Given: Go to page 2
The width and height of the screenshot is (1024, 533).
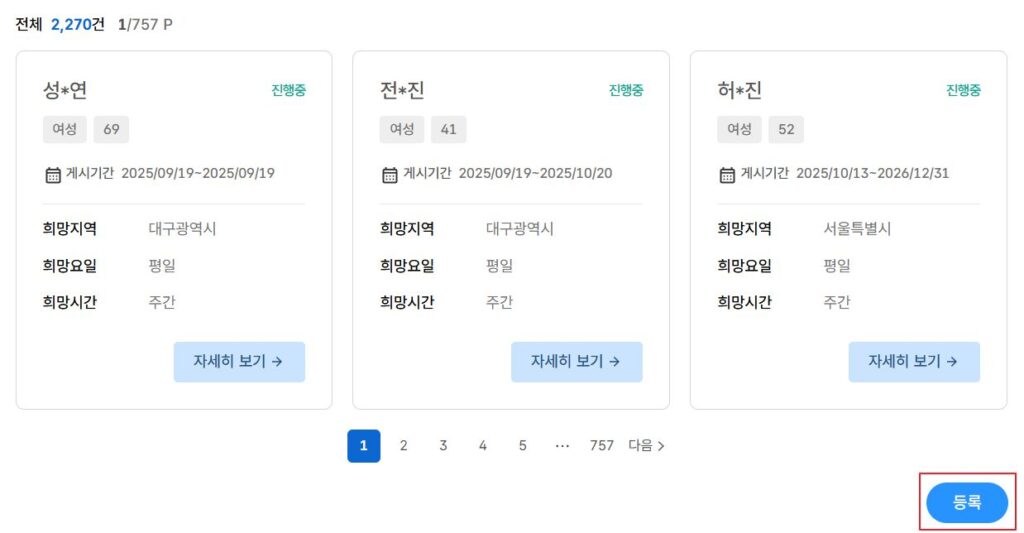Looking at the screenshot, I should click(404, 445).
